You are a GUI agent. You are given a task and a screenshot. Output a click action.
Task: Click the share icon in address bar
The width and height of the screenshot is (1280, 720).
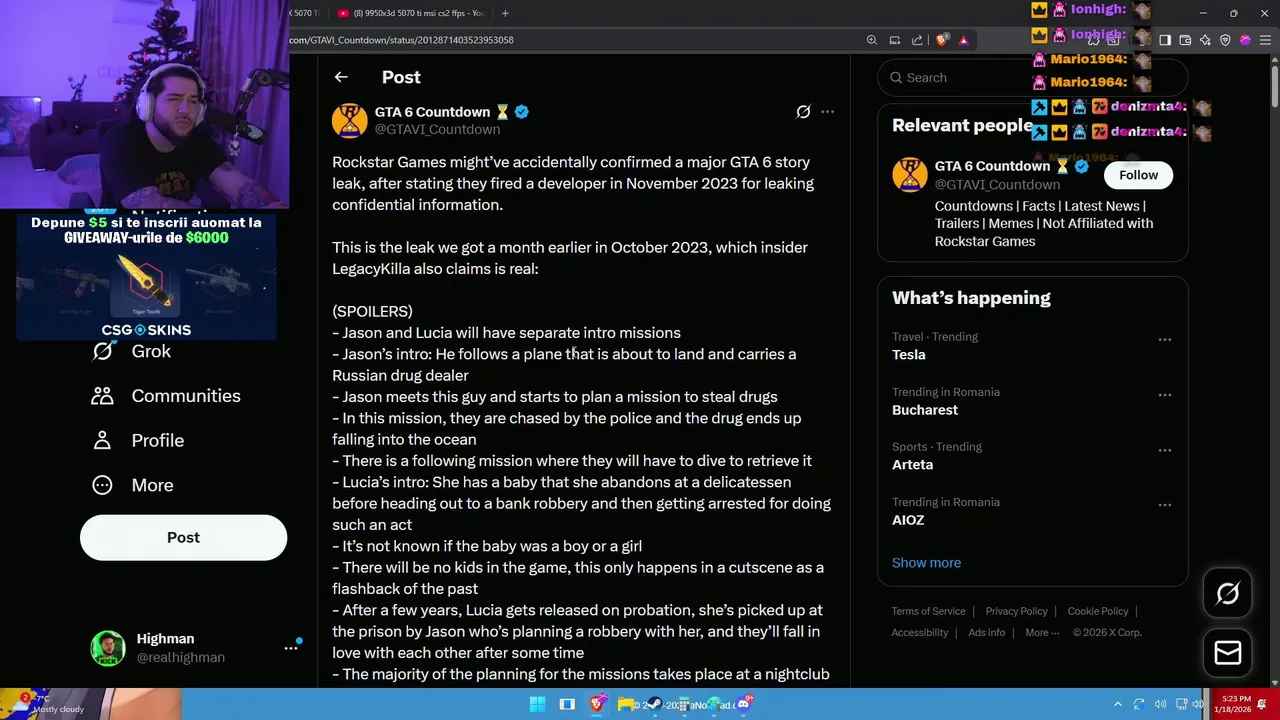[917, 40]
